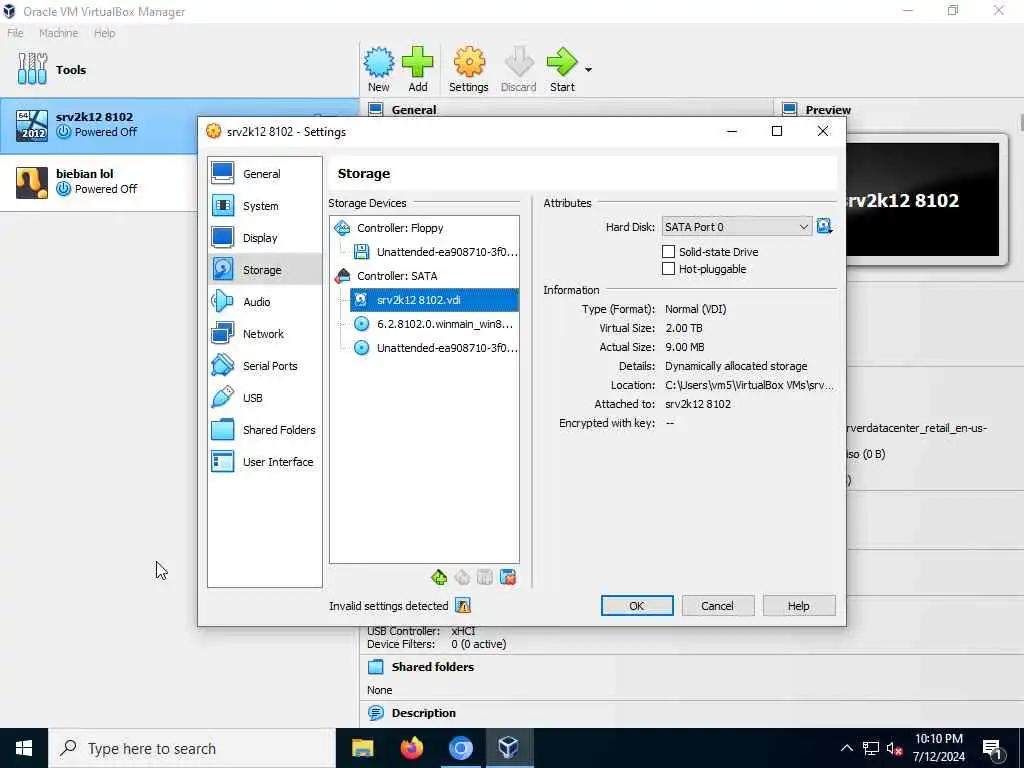Open the Machine menu

pos(58,33)
